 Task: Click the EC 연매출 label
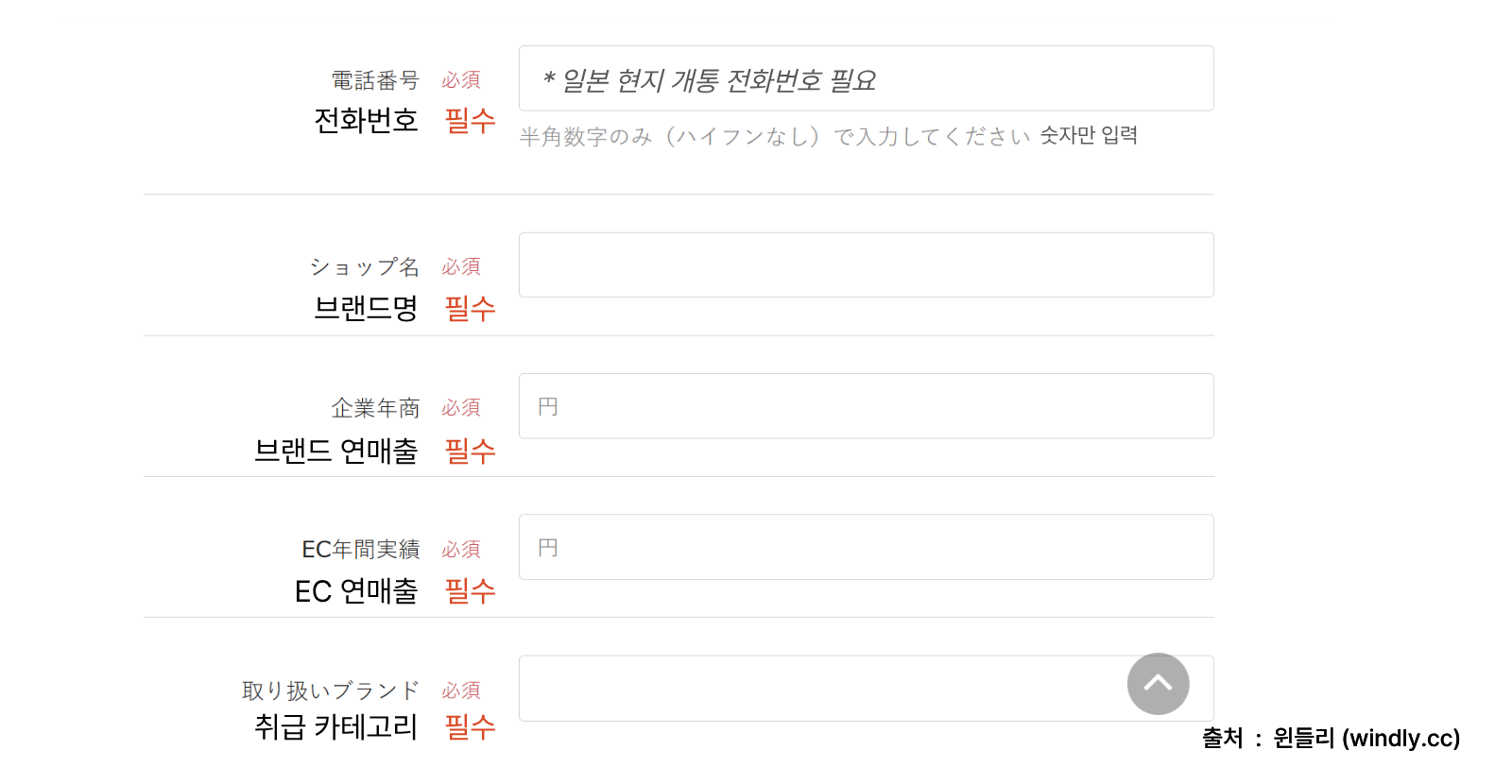[356, 591]
